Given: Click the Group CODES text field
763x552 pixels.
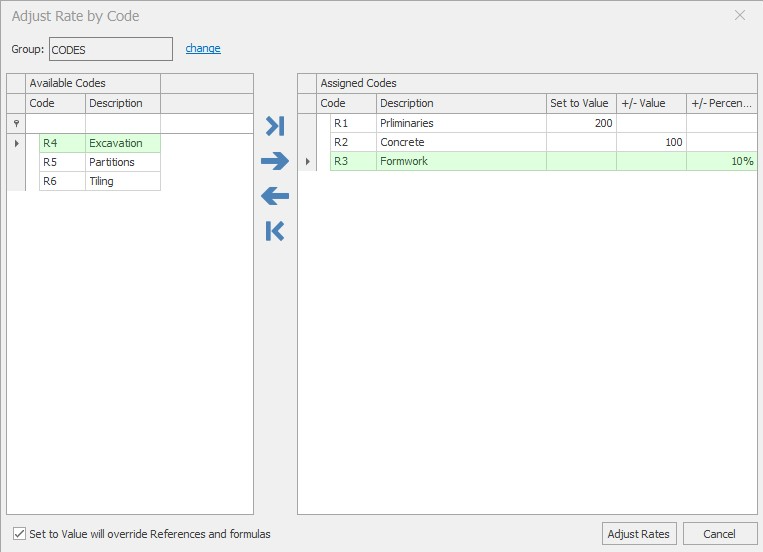Looking at the screenshot, I should tap(110, 49).
